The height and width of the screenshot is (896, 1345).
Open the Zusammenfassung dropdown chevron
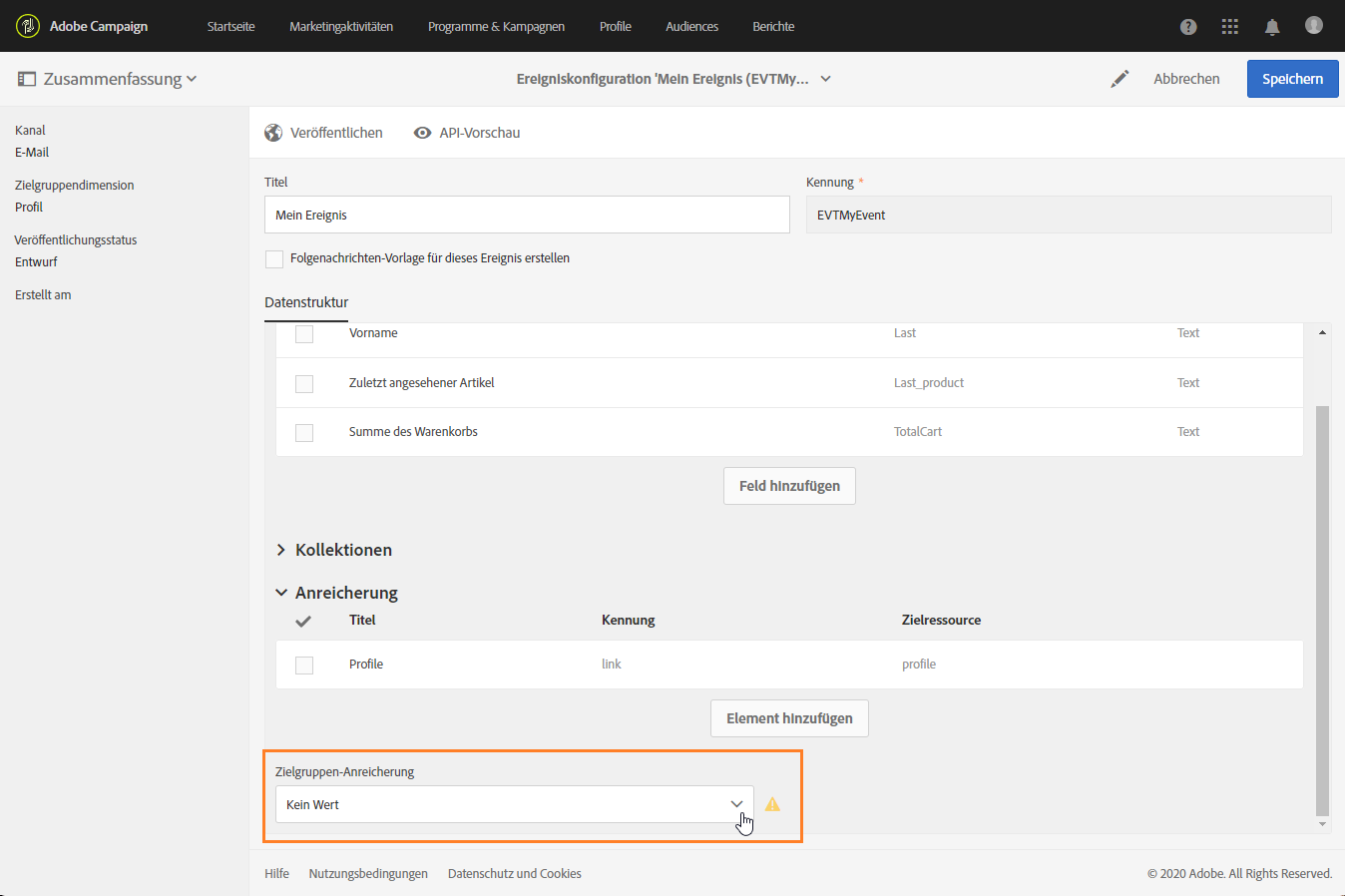point(192,79)
